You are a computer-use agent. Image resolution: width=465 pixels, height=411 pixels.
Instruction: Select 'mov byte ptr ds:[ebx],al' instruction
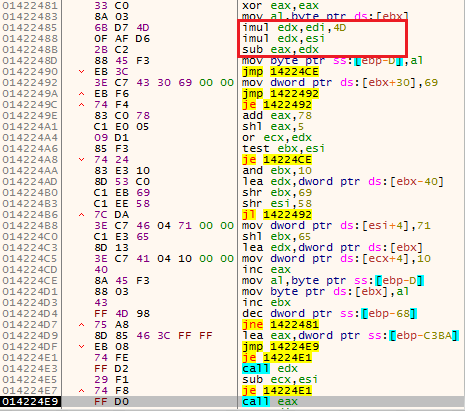click(x=325, y=292)
